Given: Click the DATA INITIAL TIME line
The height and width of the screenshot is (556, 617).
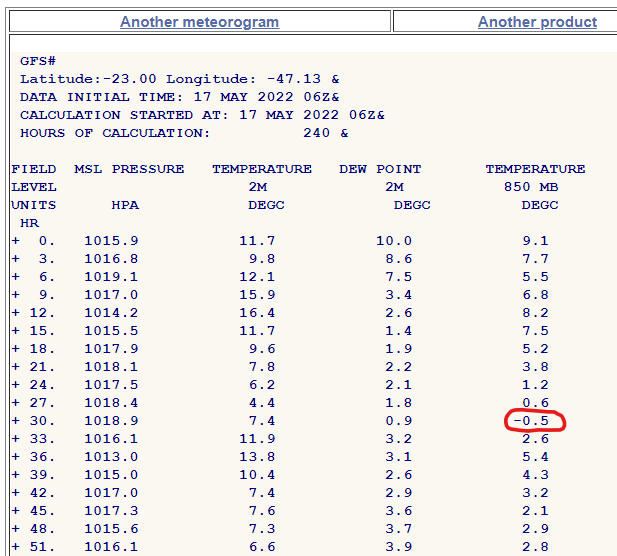Looking at the screenshot, I should coord(180,97).
